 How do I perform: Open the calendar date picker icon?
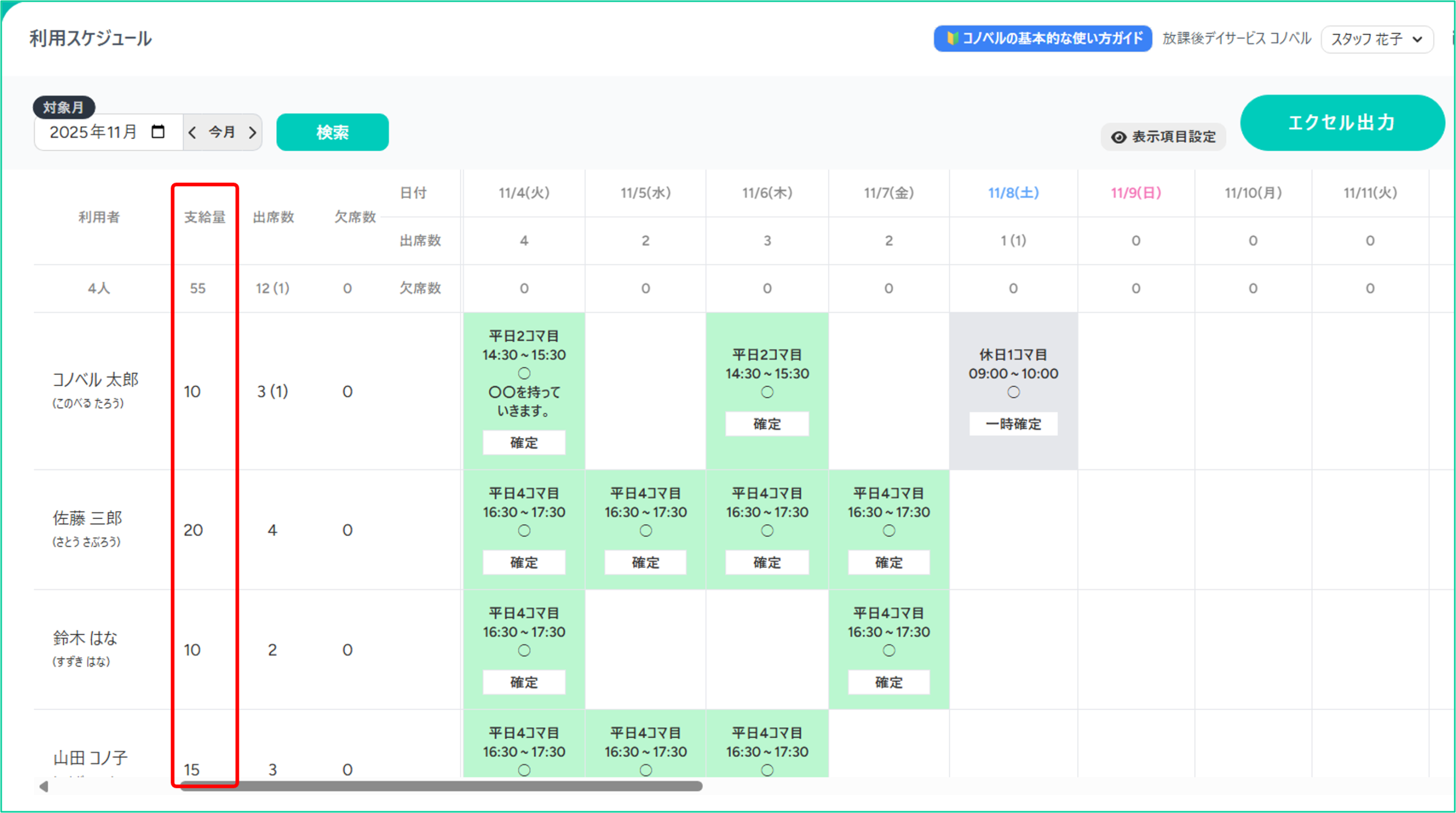click(158, 132)
